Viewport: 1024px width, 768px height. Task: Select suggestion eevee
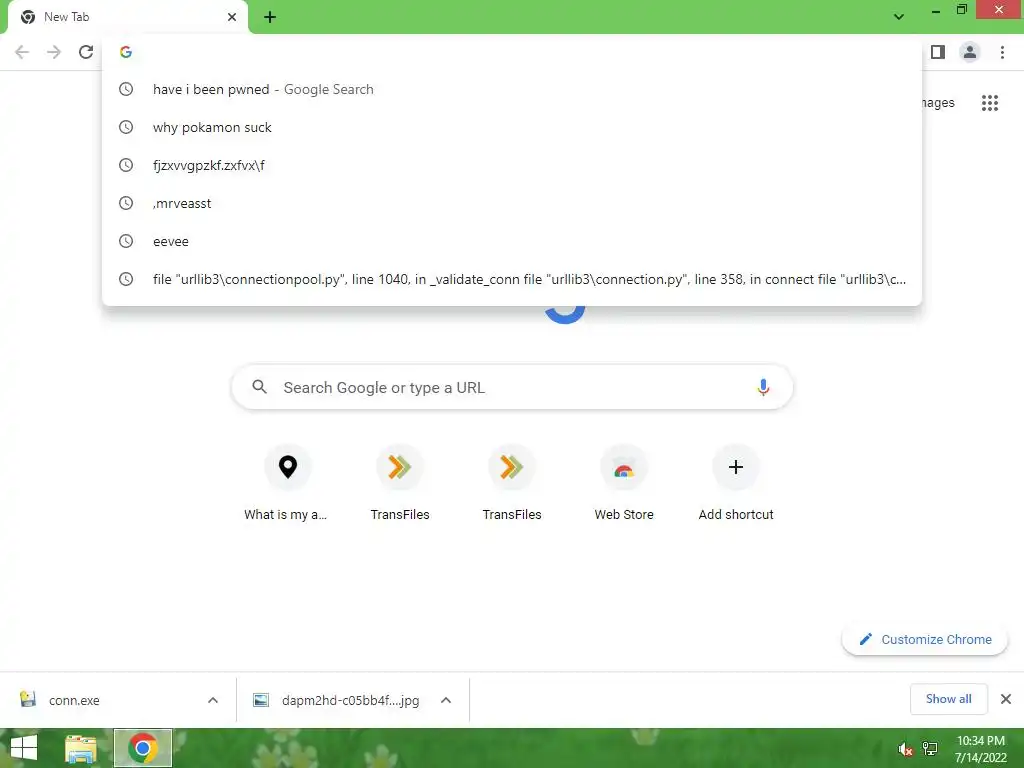click(511, 241)
